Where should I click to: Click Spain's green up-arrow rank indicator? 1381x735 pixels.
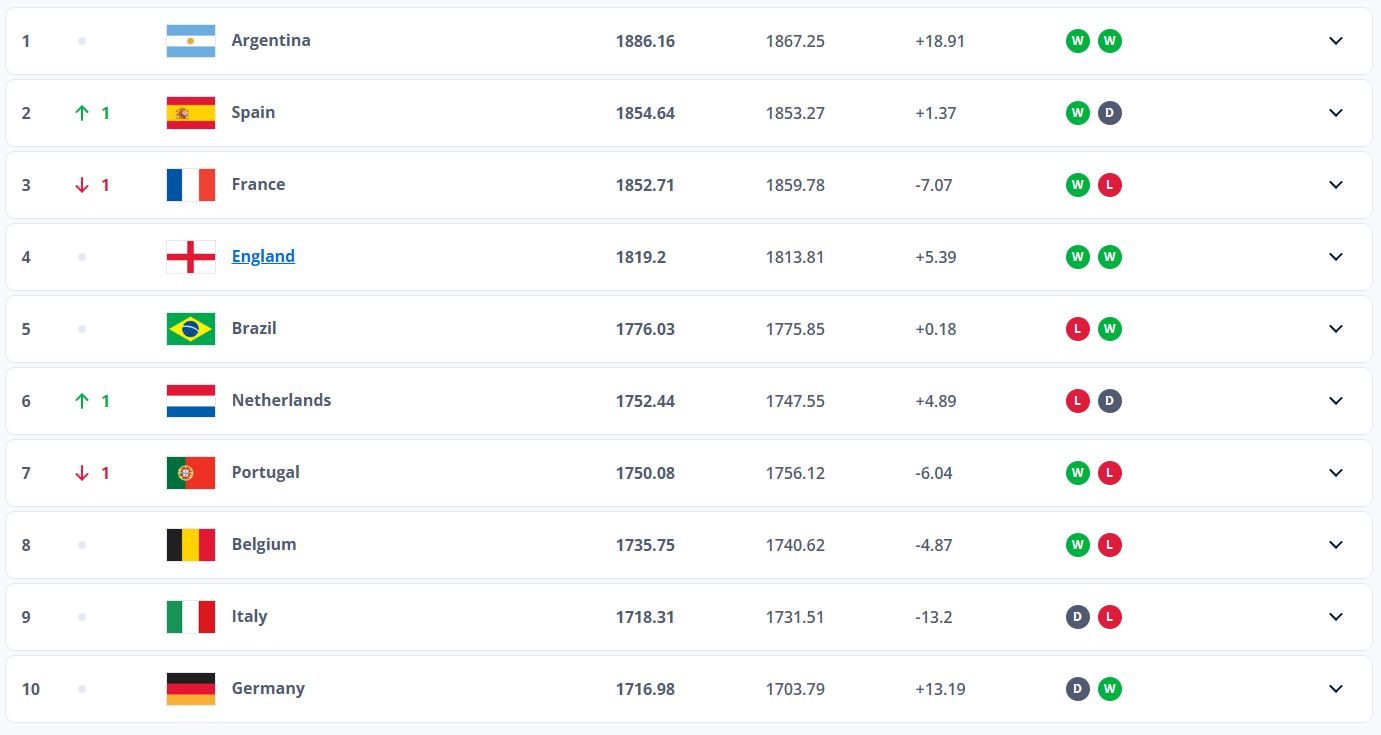click(x=82, y=113)
